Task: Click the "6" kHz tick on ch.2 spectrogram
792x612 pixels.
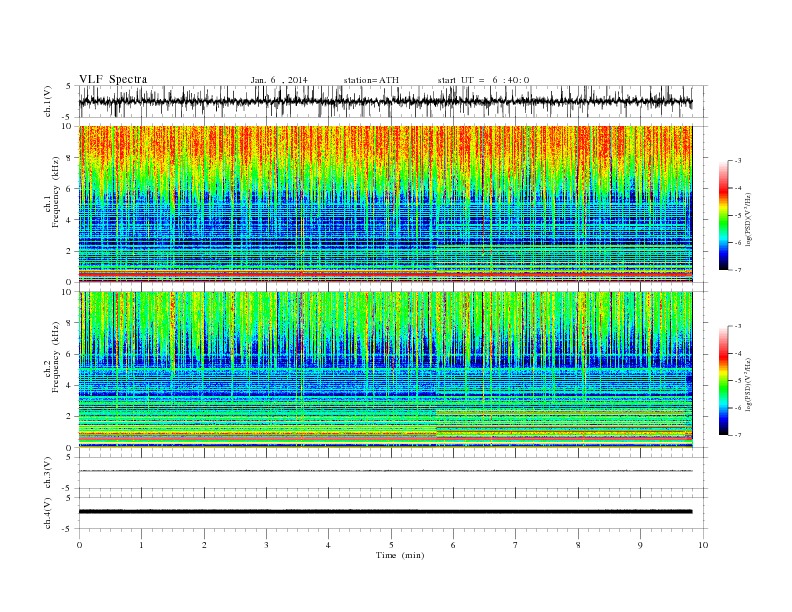Action: (69, 354)
